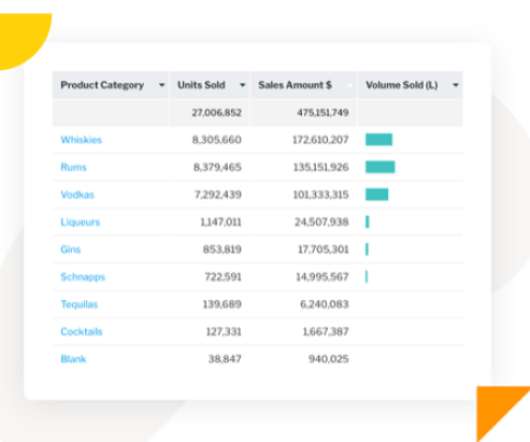
Task: Select Schnapps units sold 722,591
Action: 223,277
